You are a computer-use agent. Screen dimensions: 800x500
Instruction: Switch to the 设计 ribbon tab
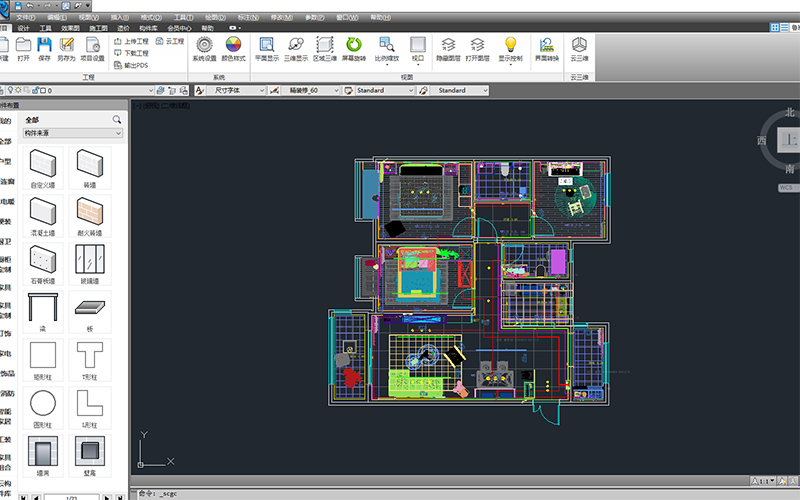pos(23,28)
